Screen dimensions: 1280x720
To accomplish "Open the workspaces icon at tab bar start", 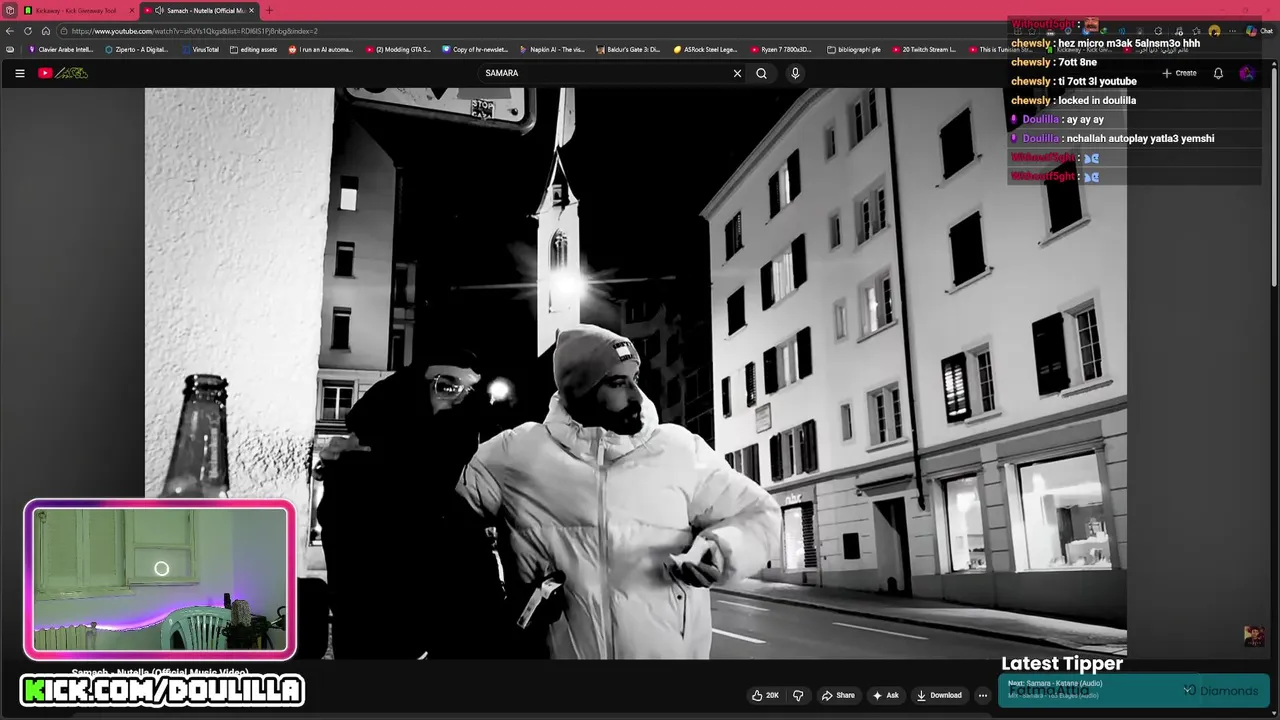I will tap(9, 10).
